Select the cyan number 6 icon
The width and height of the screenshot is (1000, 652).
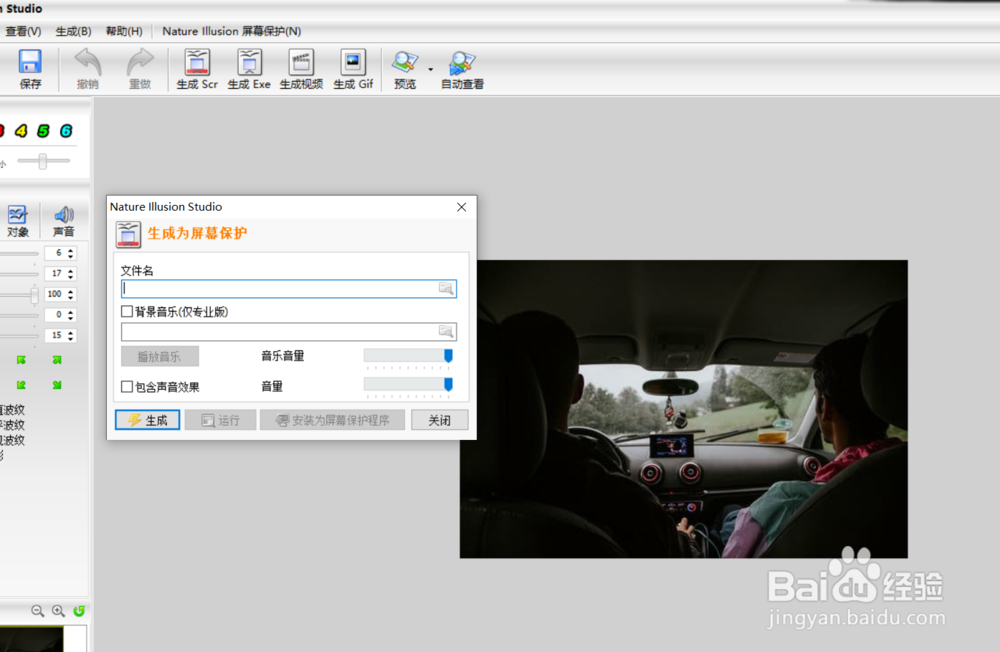coord(66,131)
